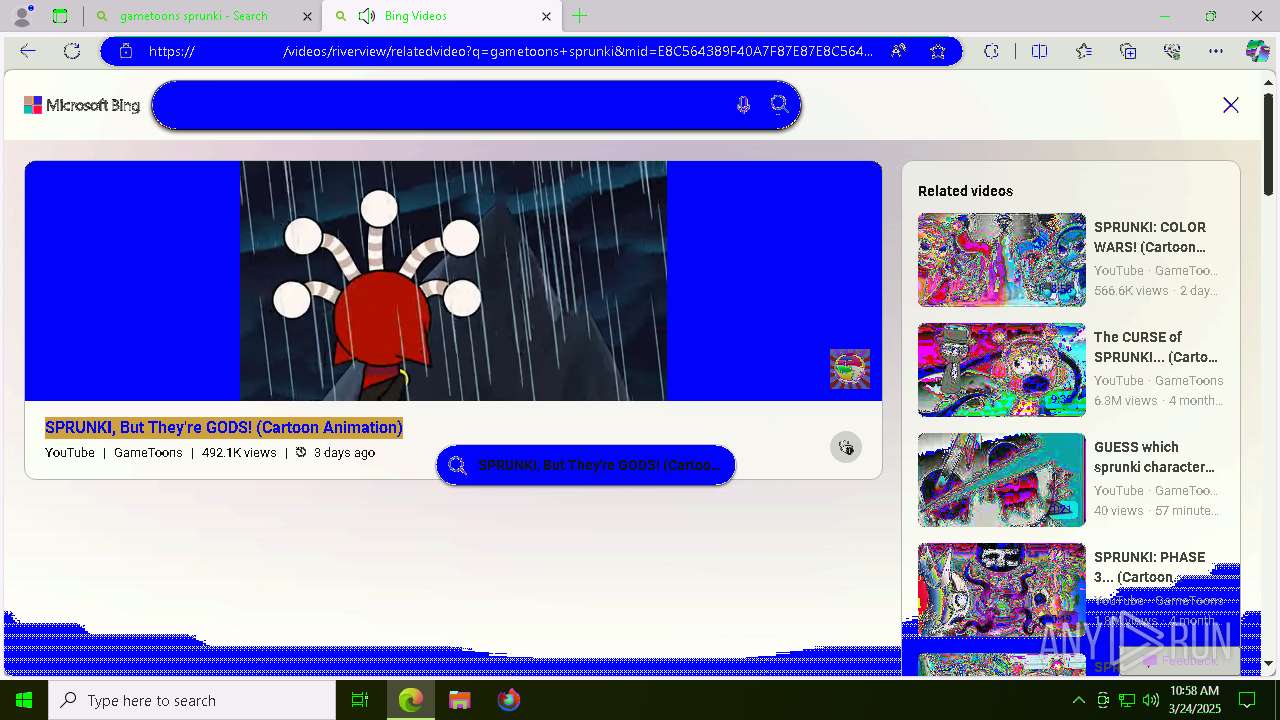Switch to the gametoons sprunki Search tab
Viewport: 1280px width, 720px height.
194,16
